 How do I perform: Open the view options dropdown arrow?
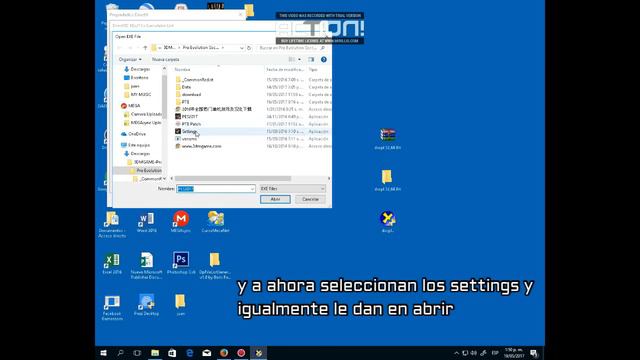tap(300, 60)
